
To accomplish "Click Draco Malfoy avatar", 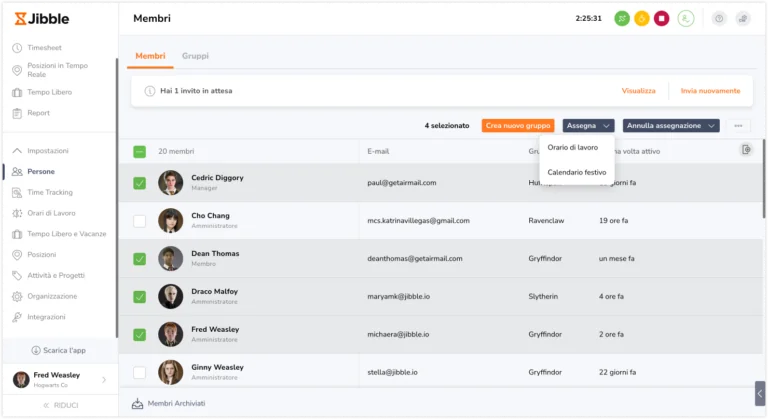I will [170, 296].
